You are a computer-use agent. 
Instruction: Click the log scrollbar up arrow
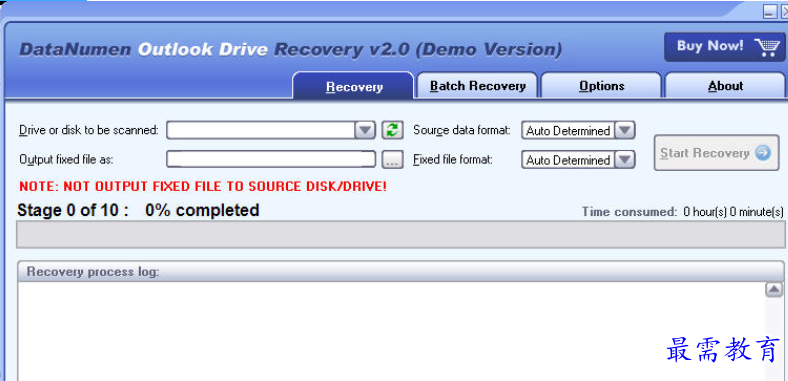pos(773,289)
